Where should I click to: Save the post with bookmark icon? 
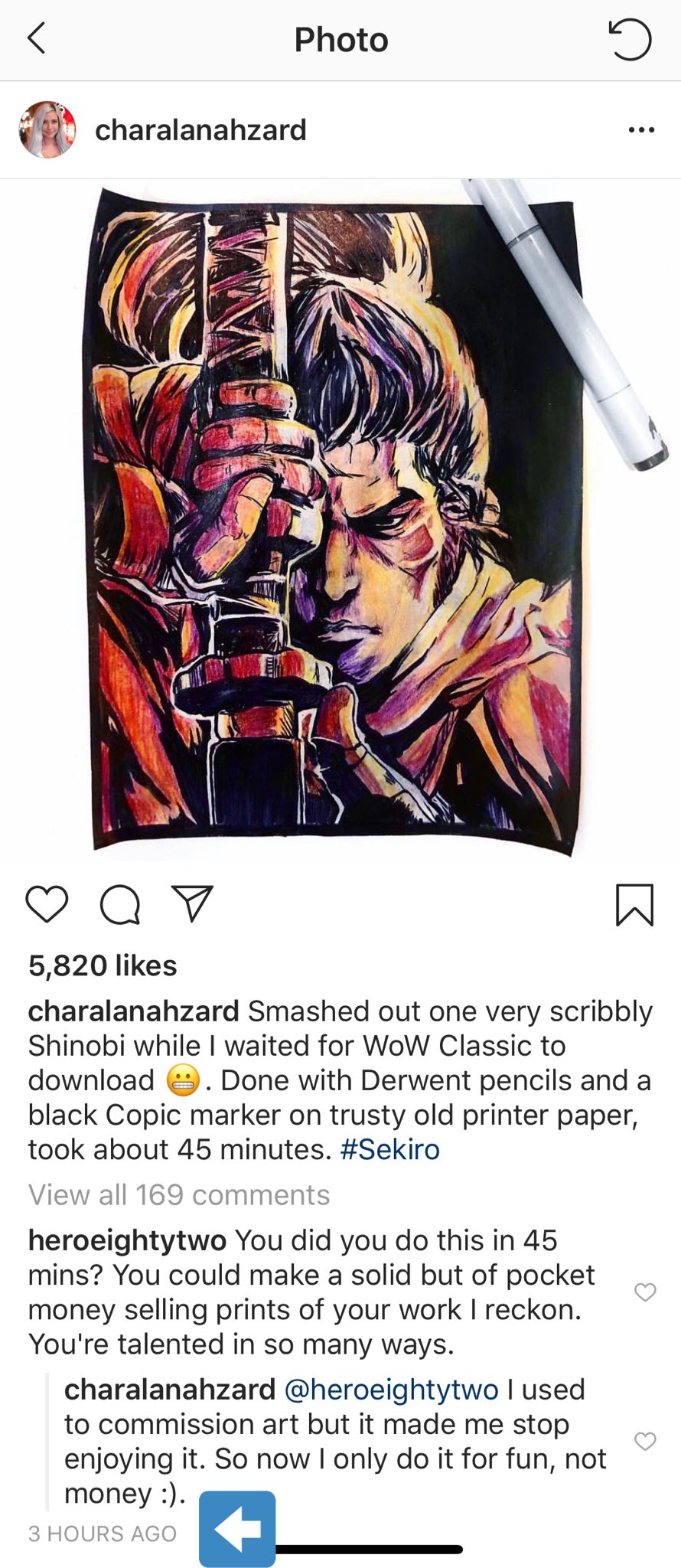click(x=634, y=905)
